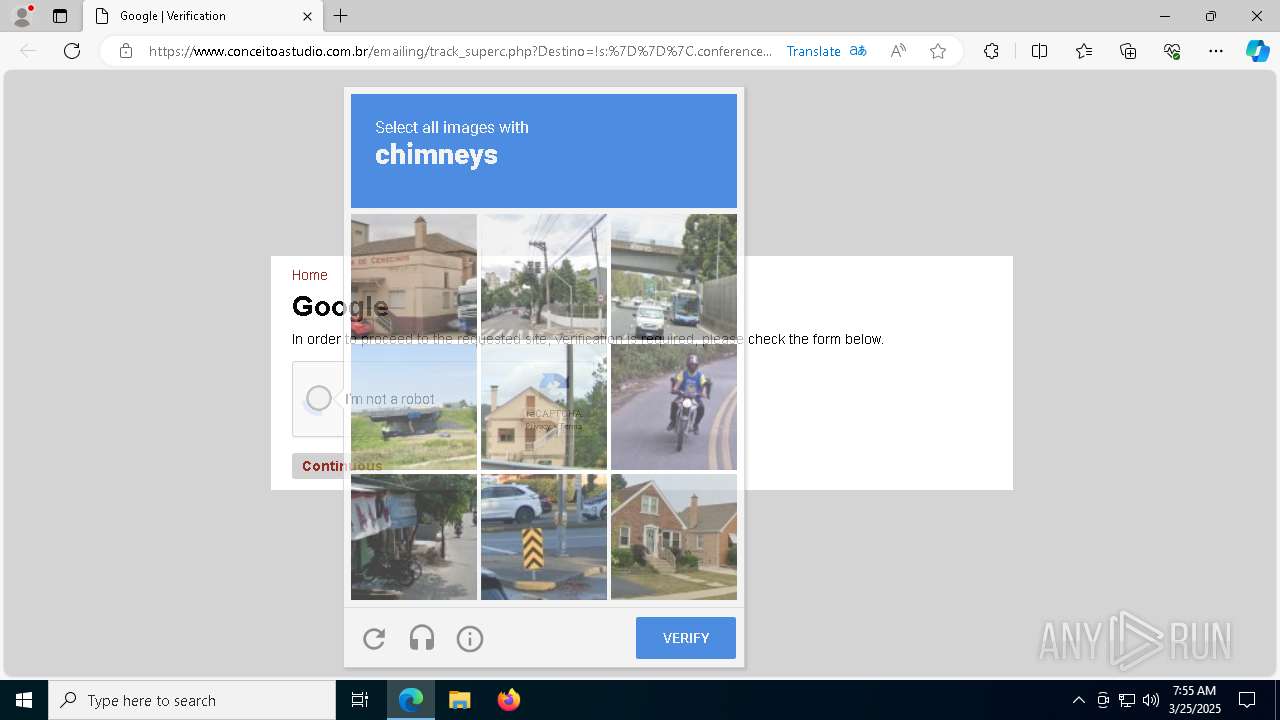Viewport: 1280px width, 720px height.
Task: Toggle split screen view
Action: [x=1039, y=51]
